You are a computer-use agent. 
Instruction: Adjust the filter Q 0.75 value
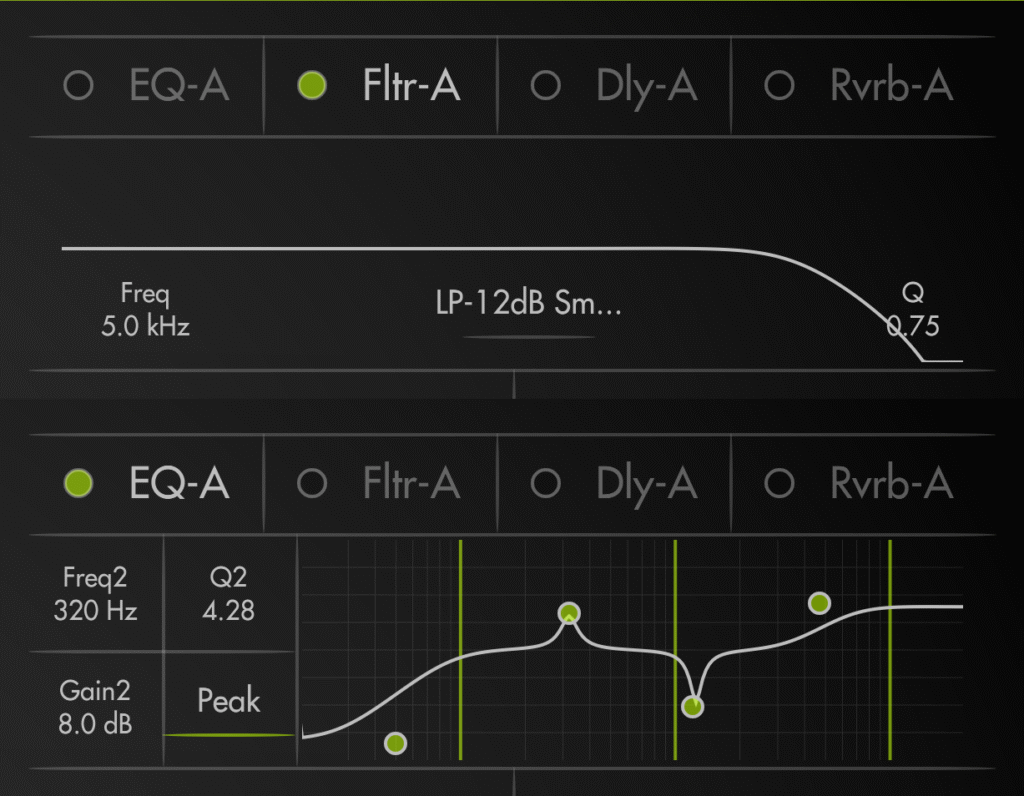coord(912,310)
